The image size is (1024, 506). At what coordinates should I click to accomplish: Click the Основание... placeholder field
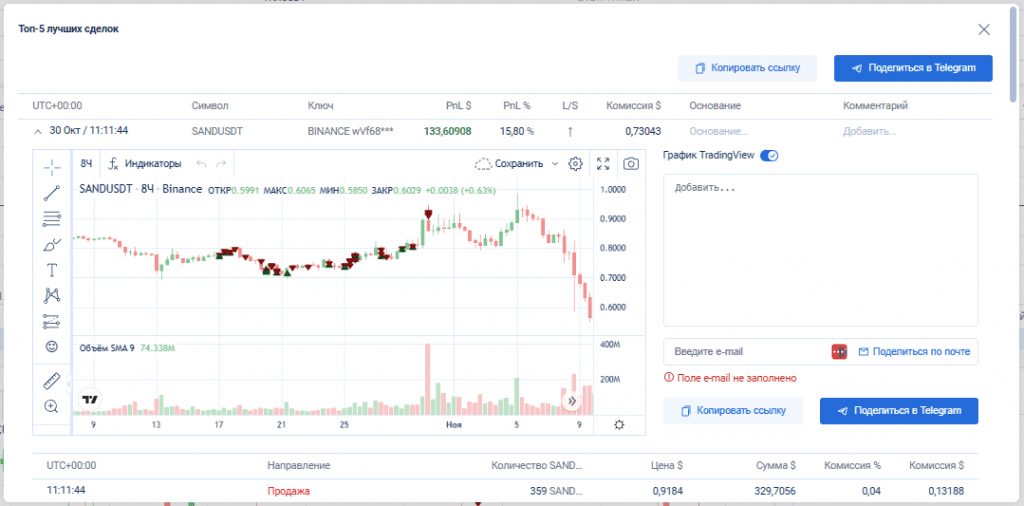pos(718,131)
